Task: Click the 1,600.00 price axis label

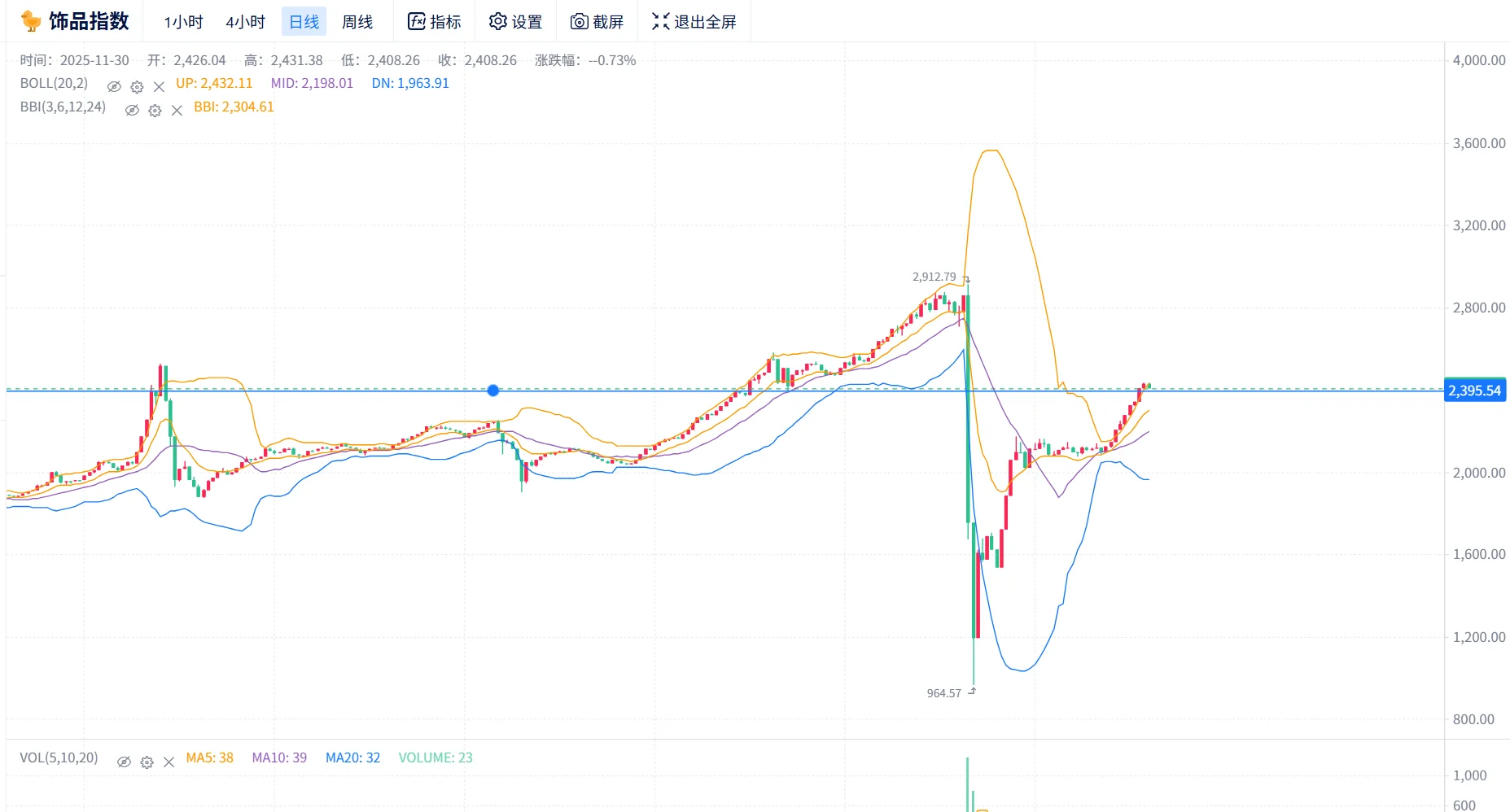Action: [x=1479, y=554]
